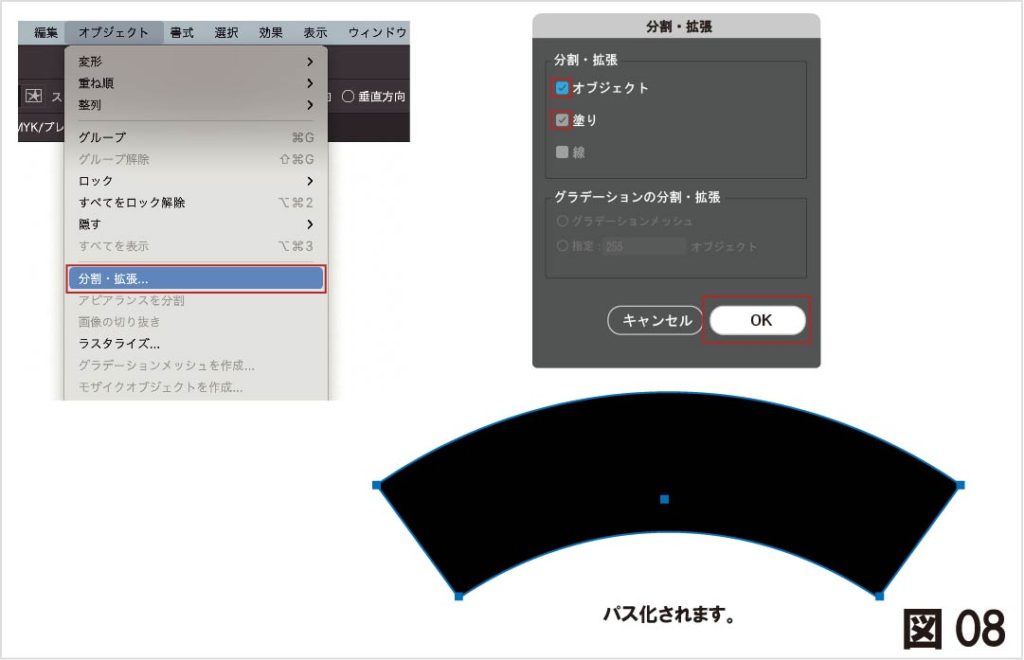Click the star icon in control bar
1024x660 pixels.
(34, 97)
